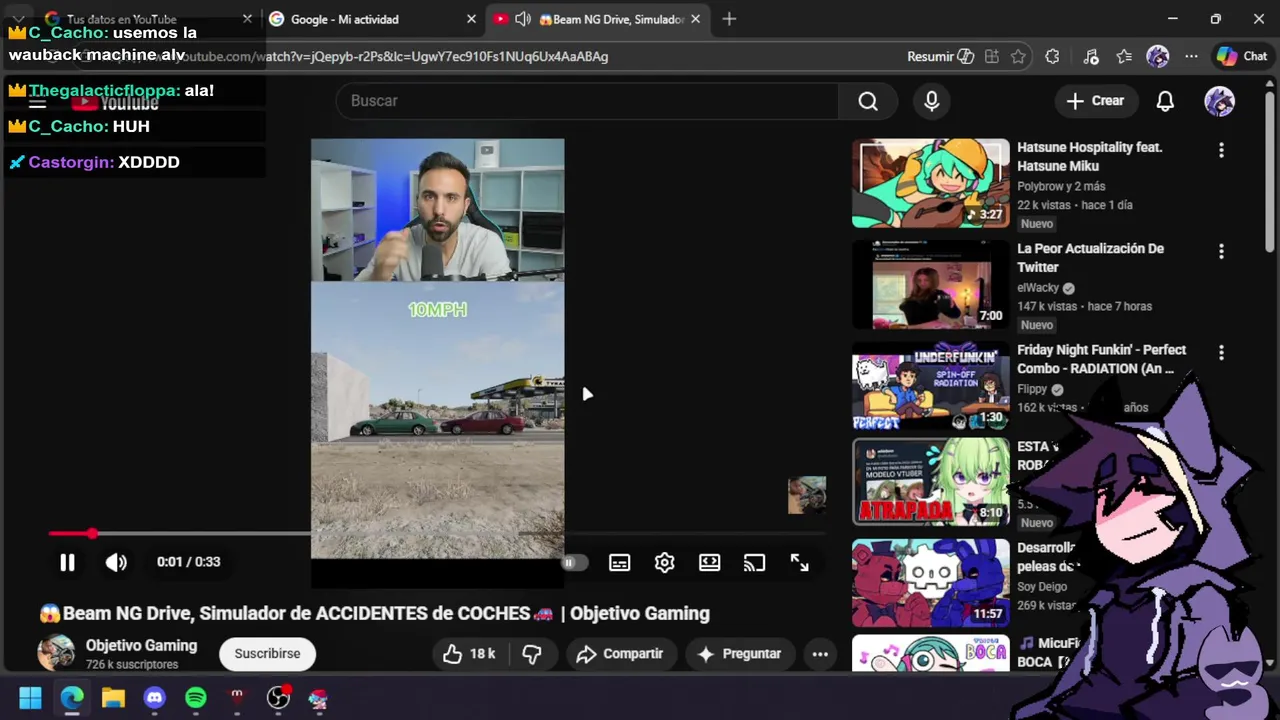This screenshot has width=1280, height=720.
Task: Open the Hatsune Hospitality video thumbnail
Action: tap(931, 183)
